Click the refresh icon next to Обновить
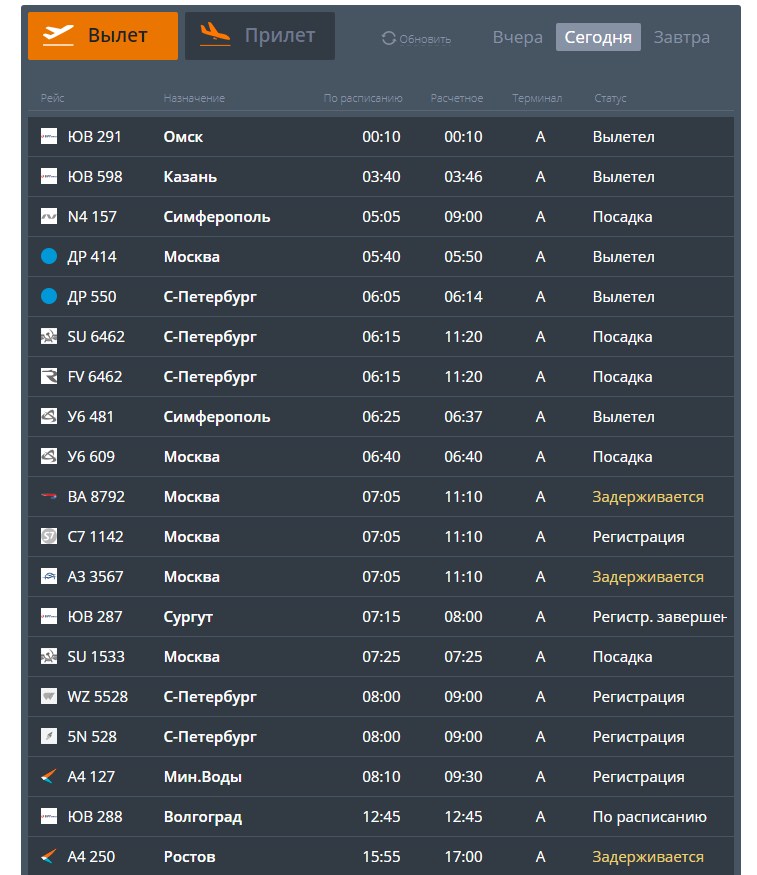Image resolution: width=757 pixels, height=875 pixels. pyautogui.click(x=388, y=39)
